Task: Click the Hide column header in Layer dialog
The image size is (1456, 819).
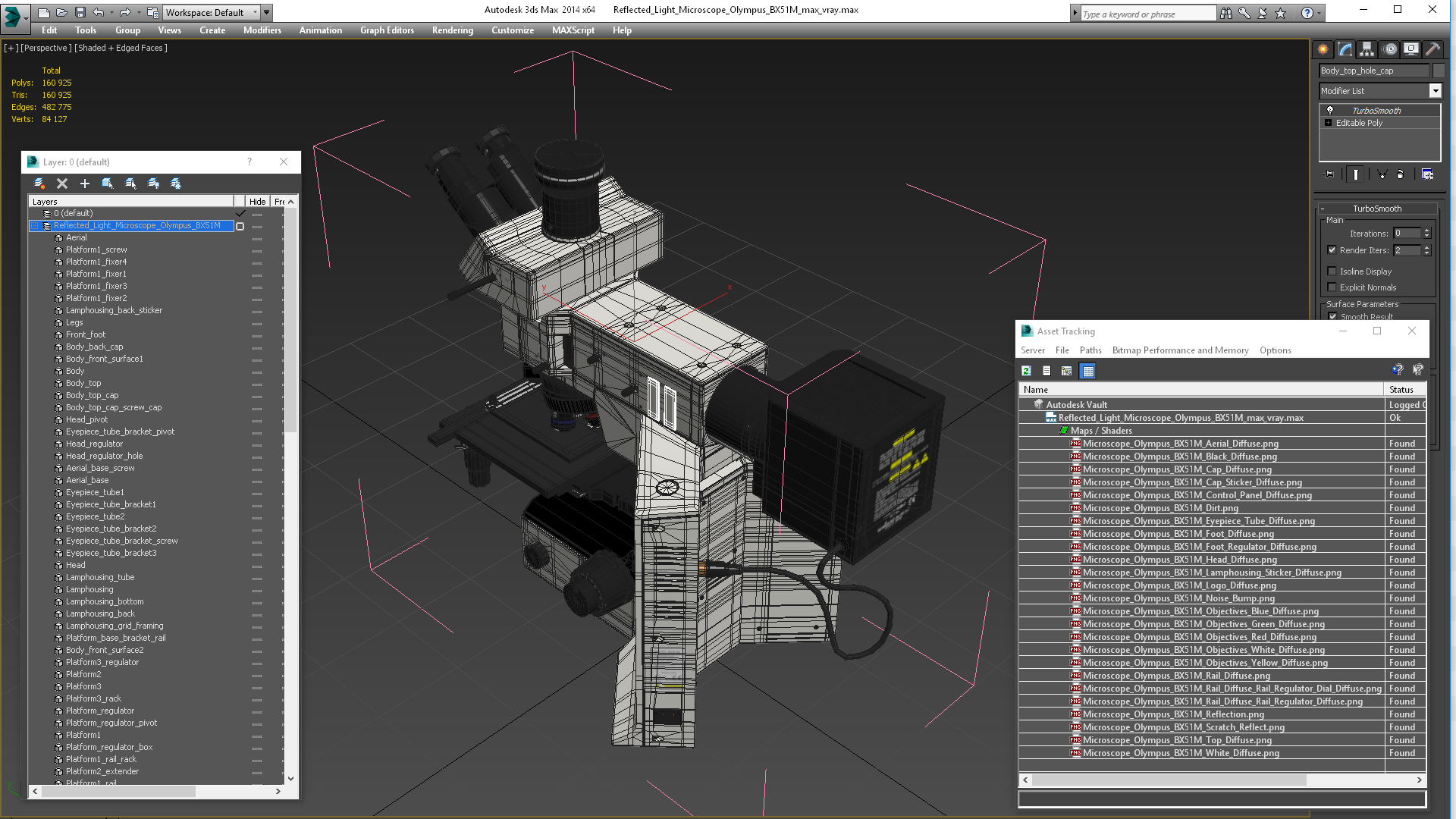Action: 258,202
